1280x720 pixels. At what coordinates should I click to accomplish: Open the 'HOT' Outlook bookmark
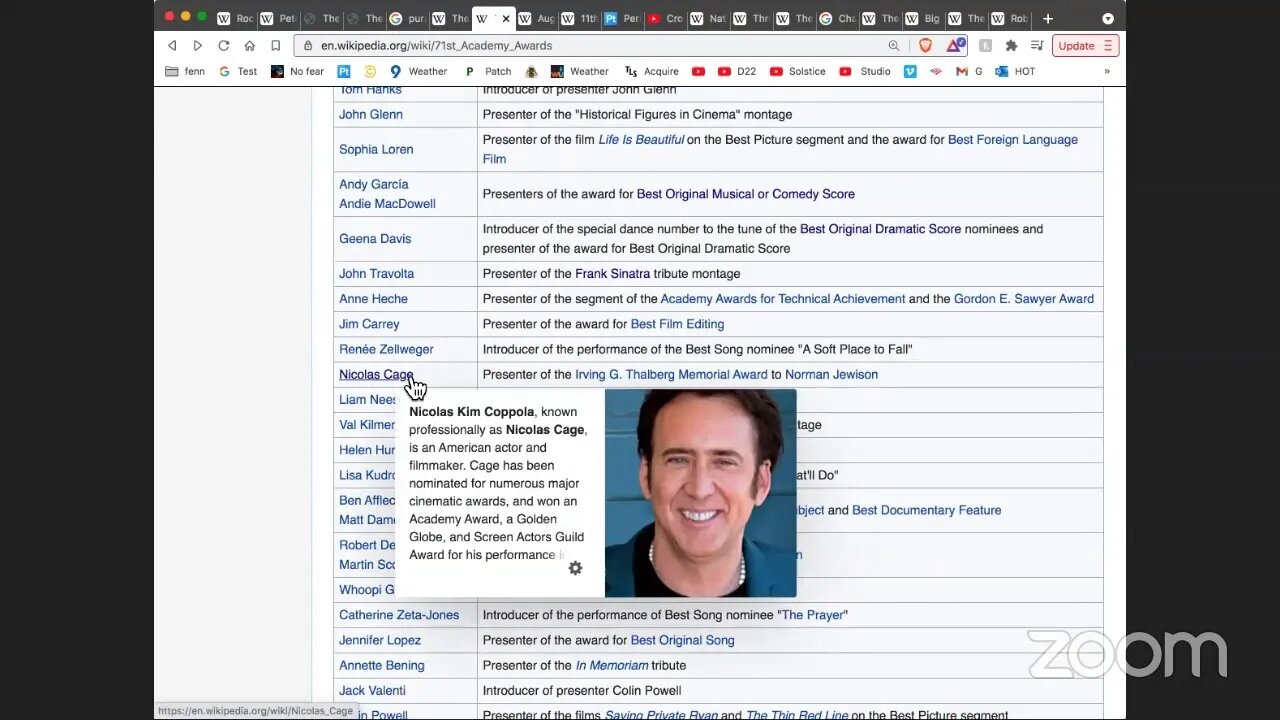click(1015, 71)
